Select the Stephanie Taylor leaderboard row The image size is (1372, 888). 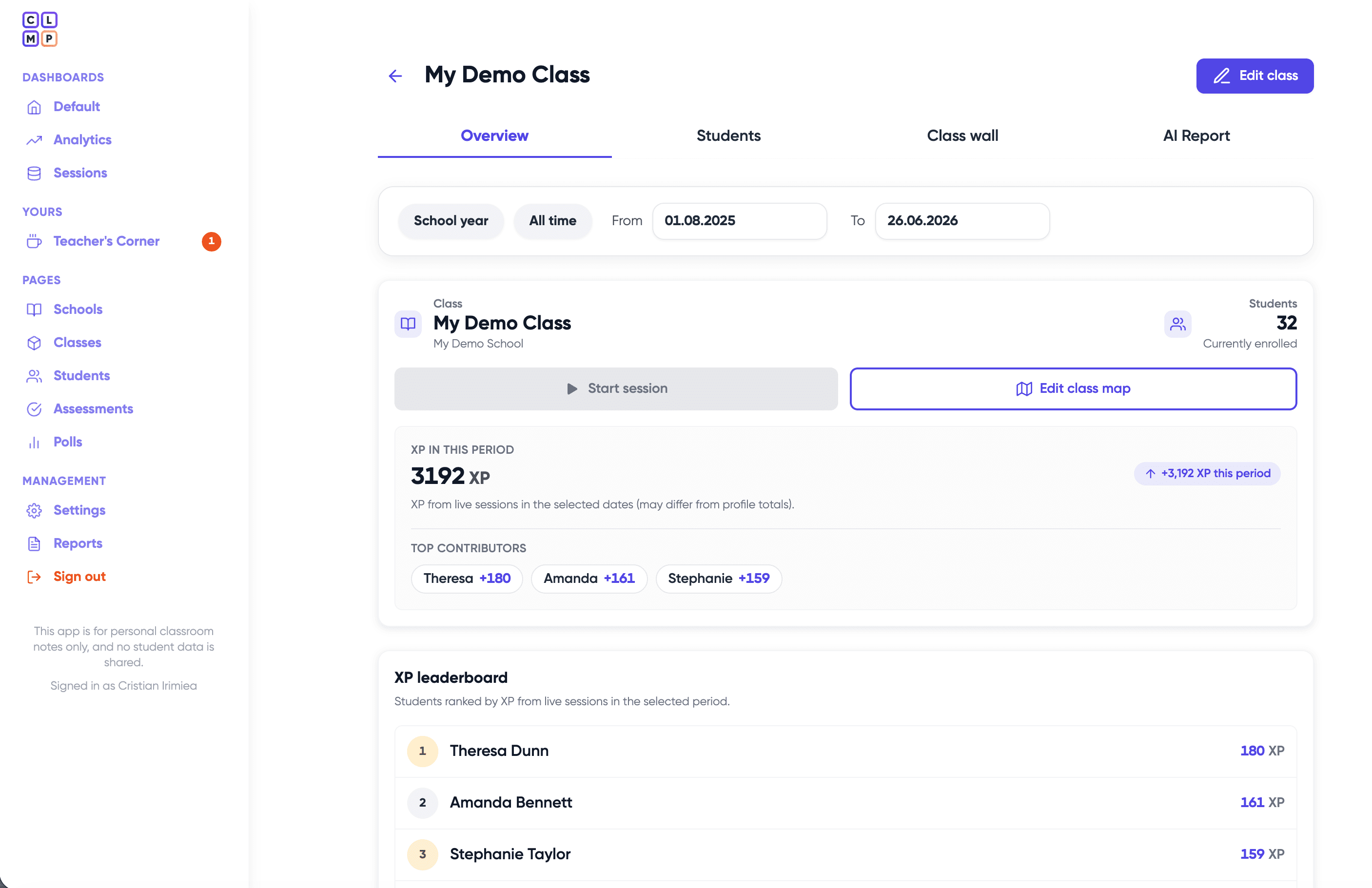tap(846, 854)
